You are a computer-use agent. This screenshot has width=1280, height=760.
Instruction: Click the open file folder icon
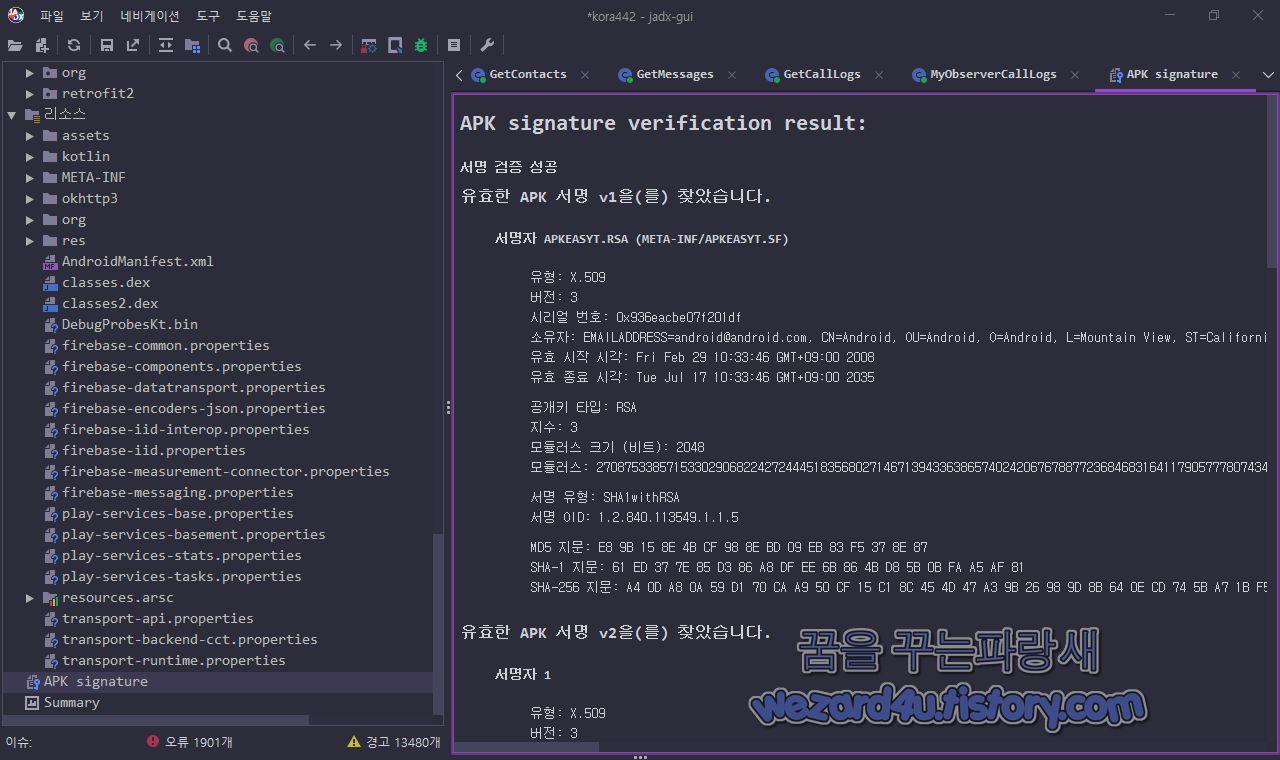point(15,45)
